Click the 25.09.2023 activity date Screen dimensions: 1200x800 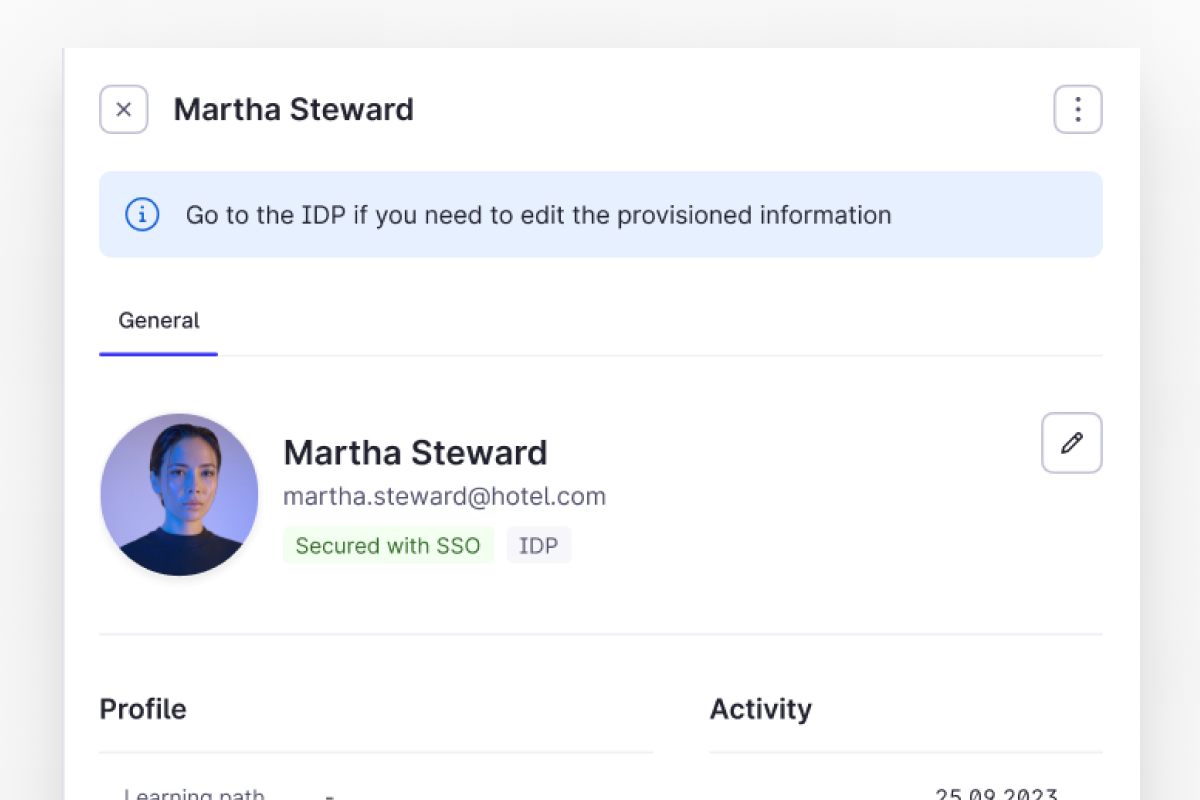click(x=996, y=794)
